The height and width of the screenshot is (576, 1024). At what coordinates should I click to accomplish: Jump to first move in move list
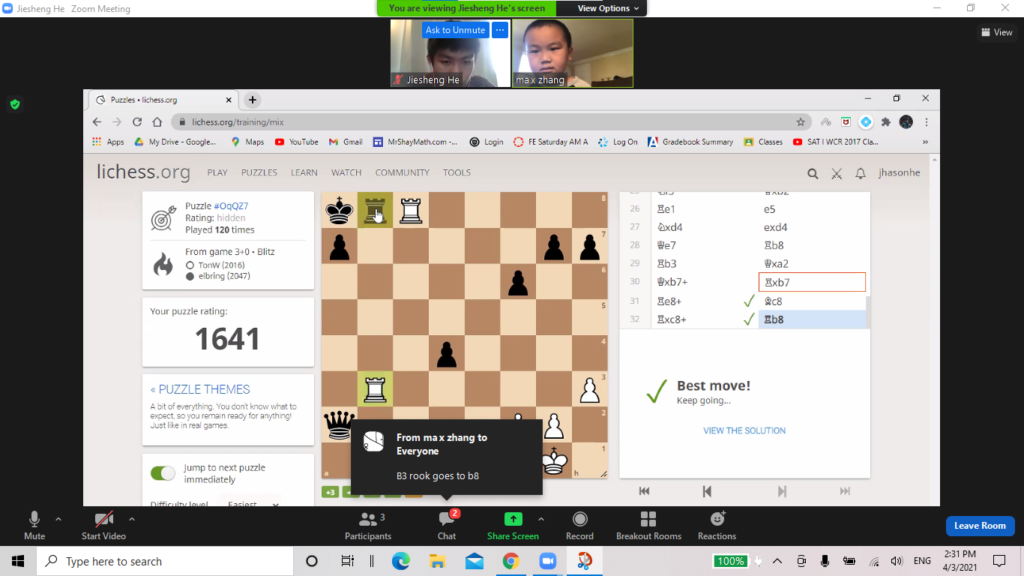tap(644, 491)
